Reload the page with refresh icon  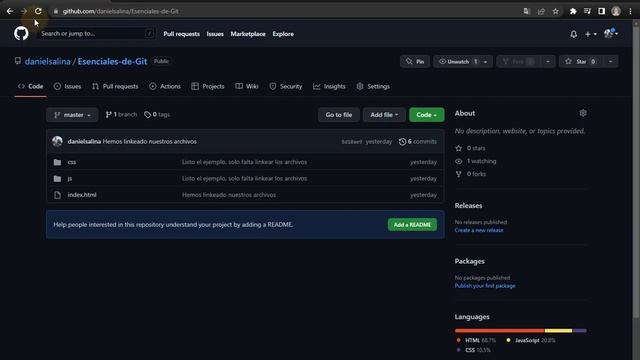[38, 11]
